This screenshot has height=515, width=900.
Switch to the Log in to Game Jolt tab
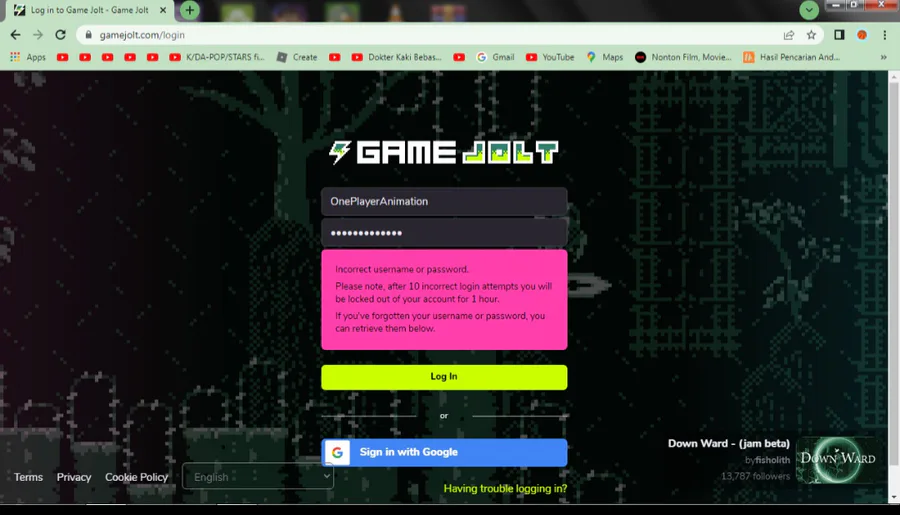tap(89, 10)
